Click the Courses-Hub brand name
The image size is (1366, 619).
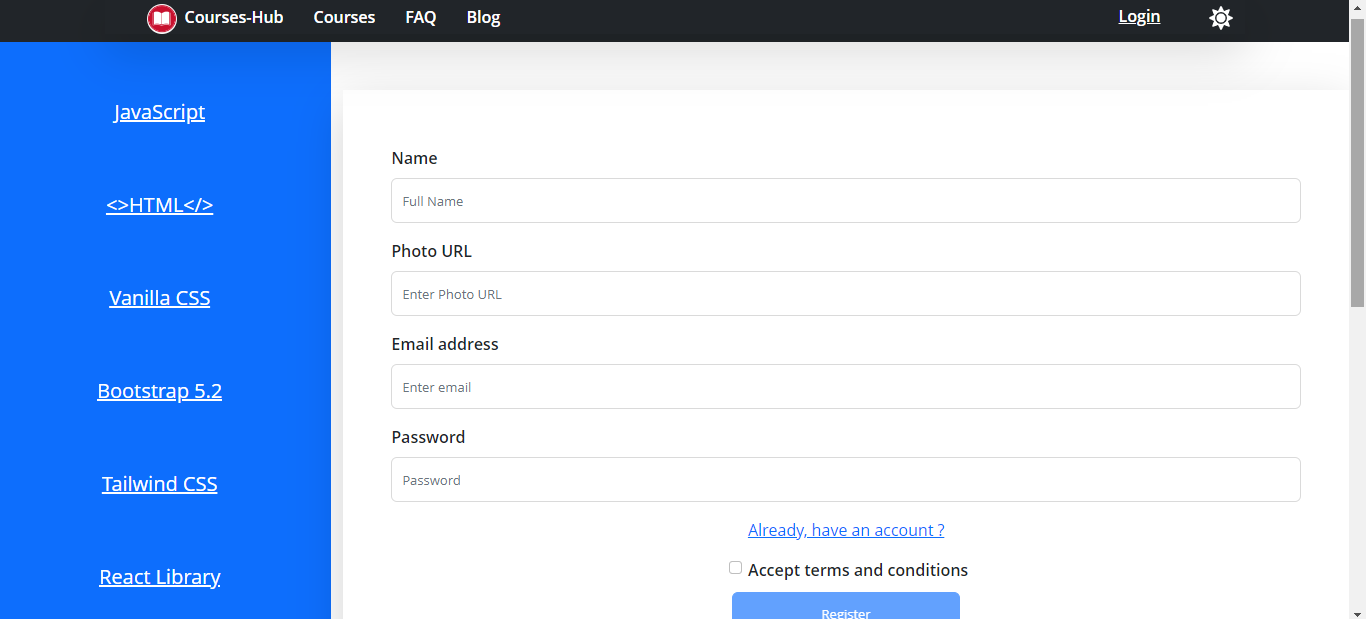(x=233, y=18)
